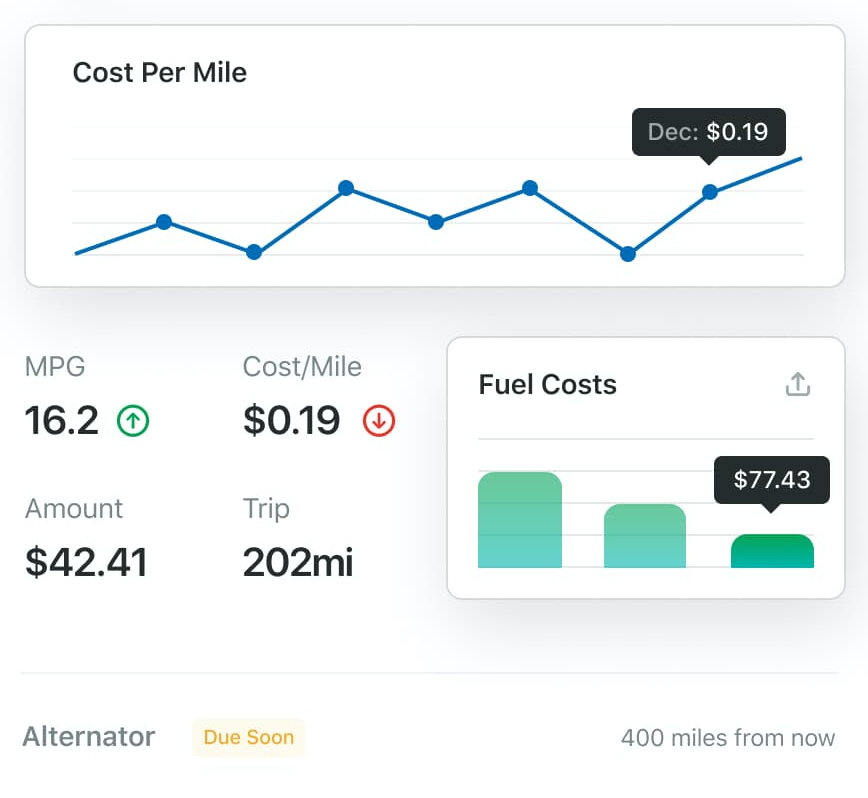Click the red downward trend arrow beside Cost/Mile
The height and width of the screenshot is (798, 868).
point(378,421)
